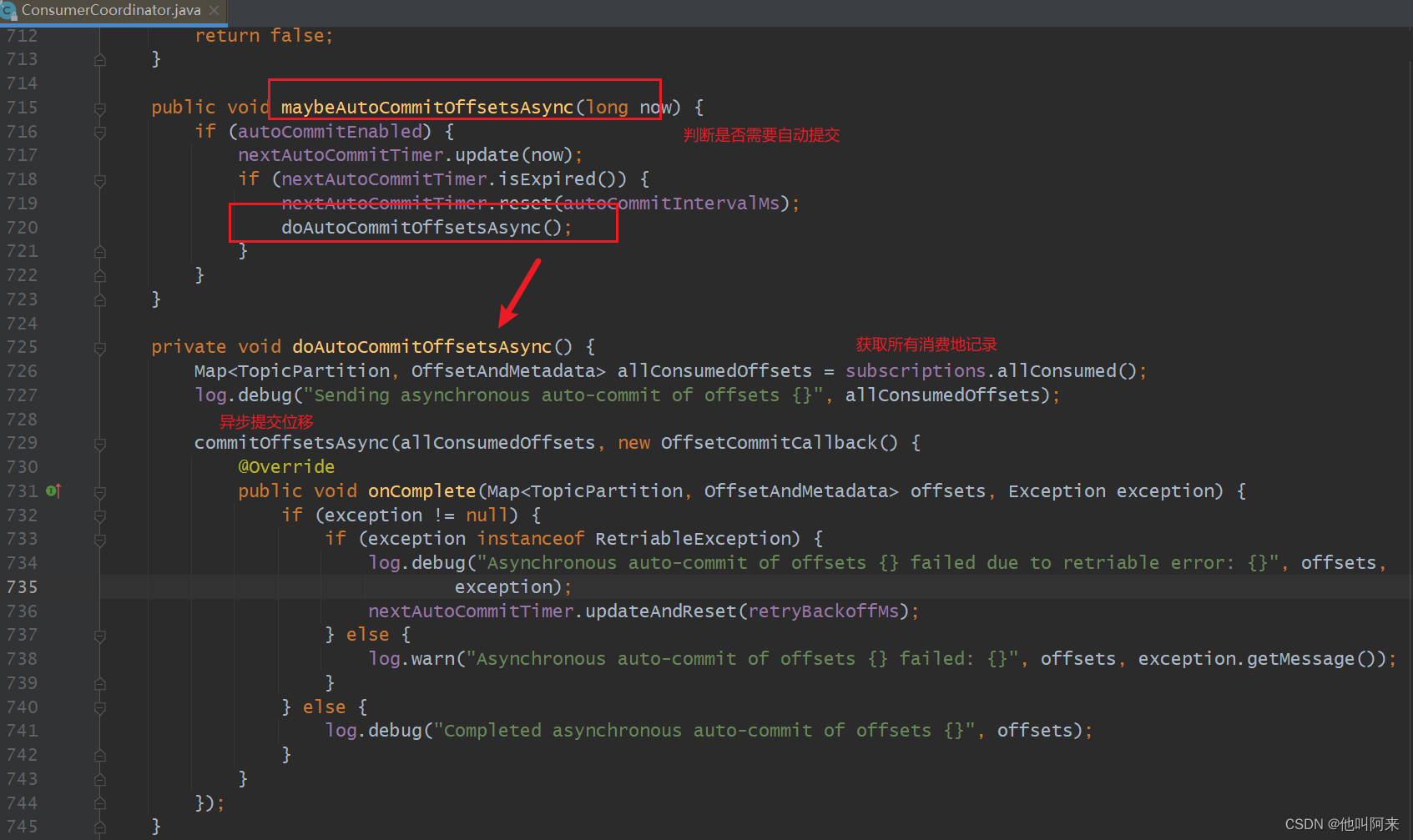1413x840 pixels.
Task: Collapse the isExpired if-block fold at line 718
Action: [x=100, y=180]
